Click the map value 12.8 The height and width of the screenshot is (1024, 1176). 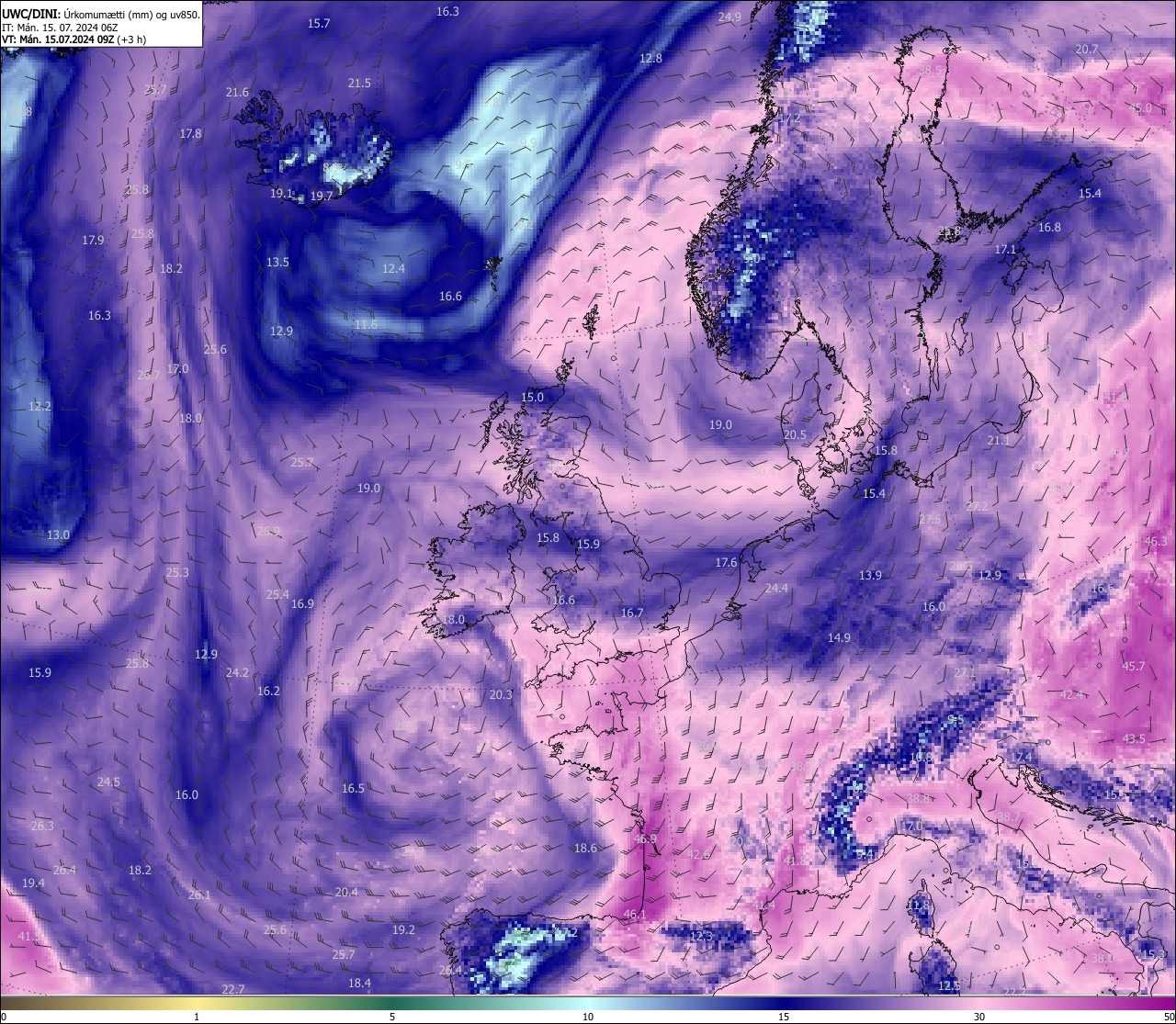pyautogui.click(x=650, y=58)
